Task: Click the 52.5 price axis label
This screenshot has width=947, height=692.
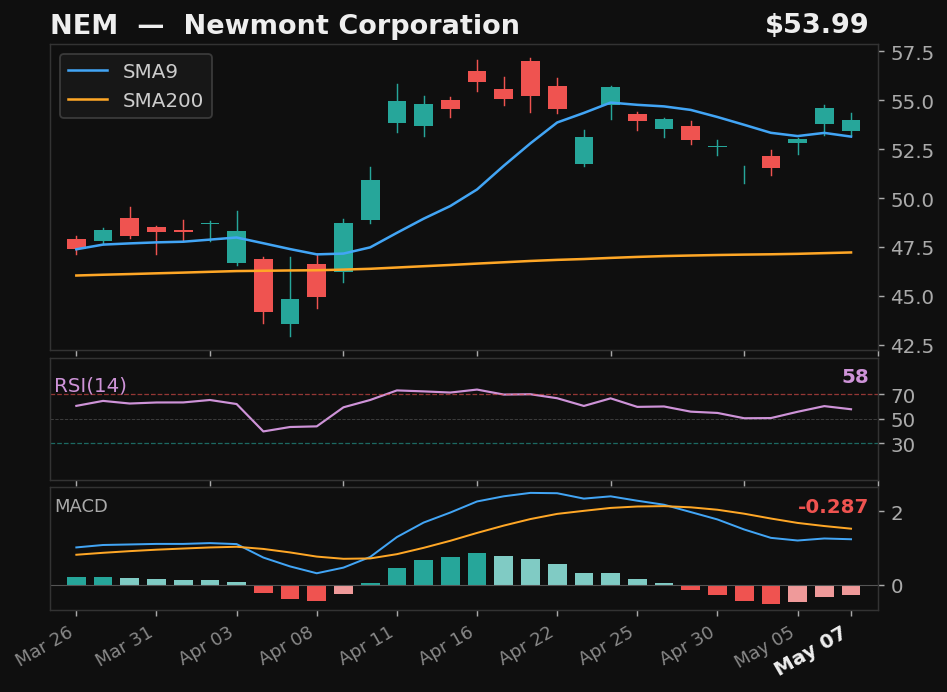Action: click(x=912, y=151)
